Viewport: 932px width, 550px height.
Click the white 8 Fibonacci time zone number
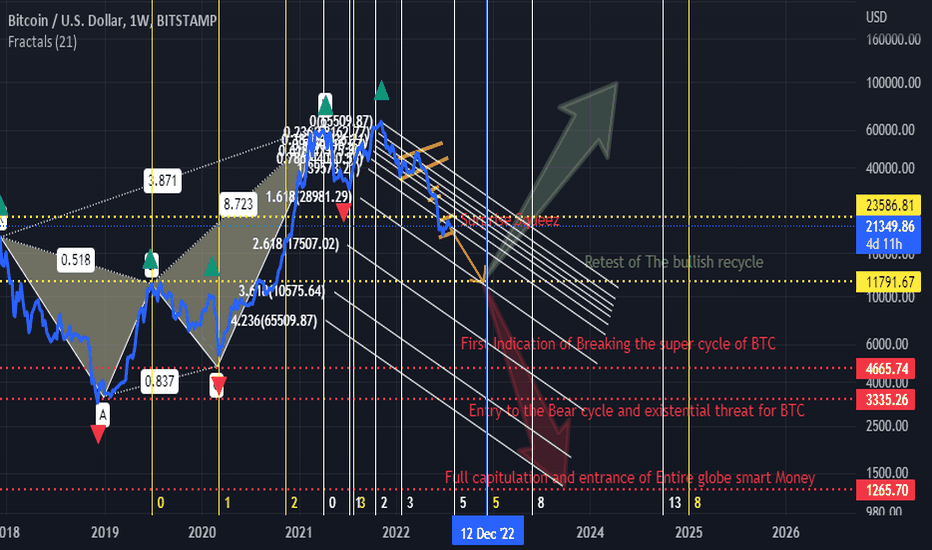click(x=541, y=503)
